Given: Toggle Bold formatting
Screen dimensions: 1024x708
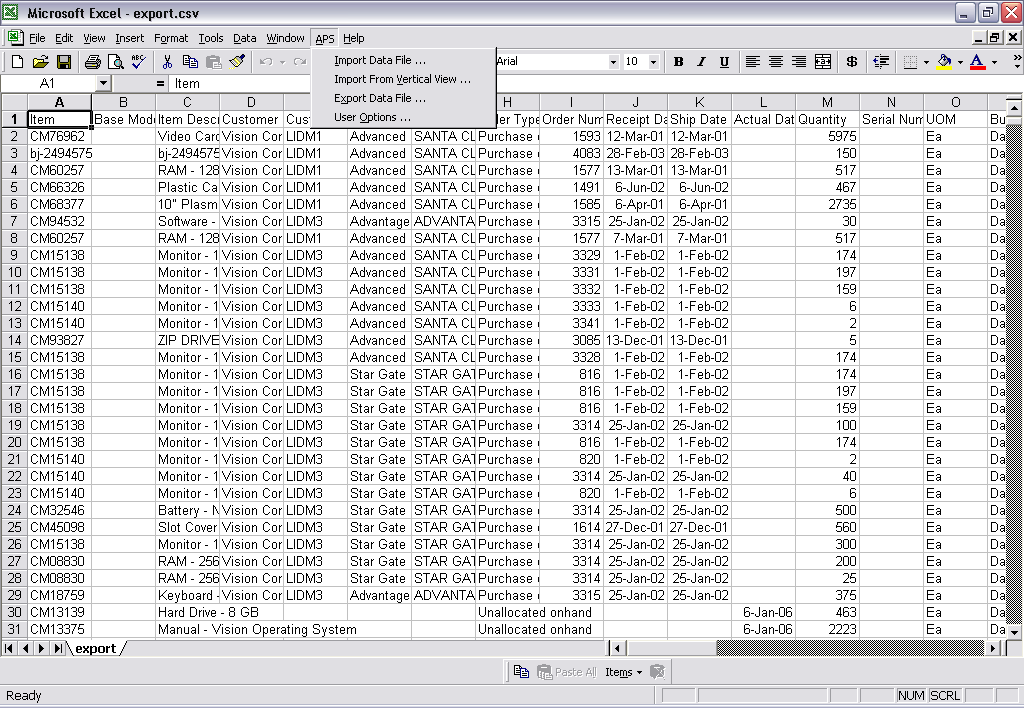Looking at the screenshot, I should coord(679,61).
